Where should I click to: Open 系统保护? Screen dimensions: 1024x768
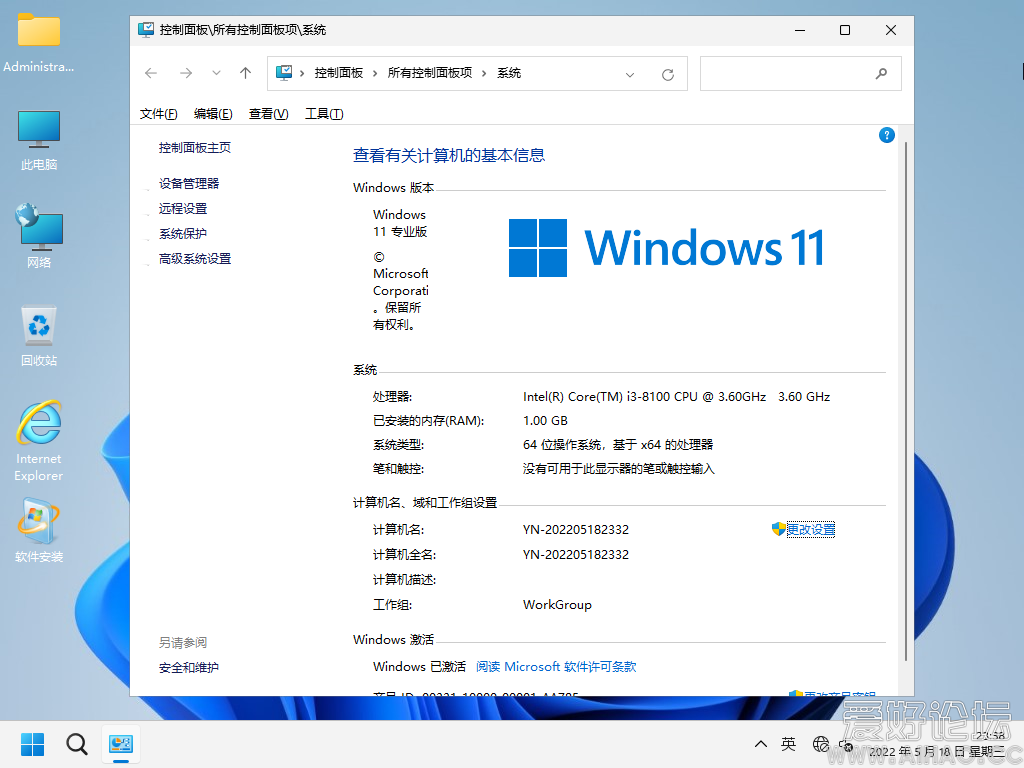pyautogui.click(x=183, y=233)
